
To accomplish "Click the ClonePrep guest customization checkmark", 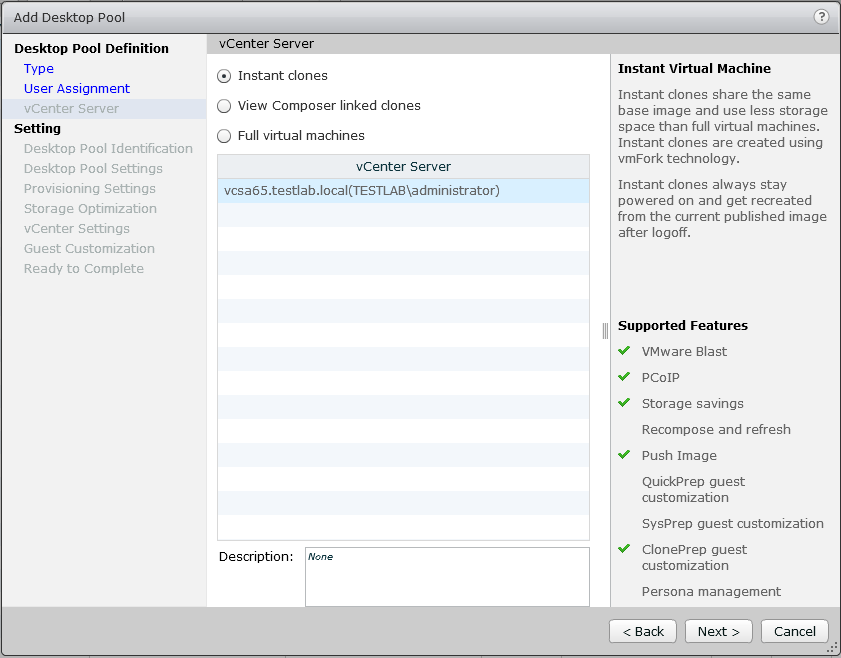I will pos(624,549).
